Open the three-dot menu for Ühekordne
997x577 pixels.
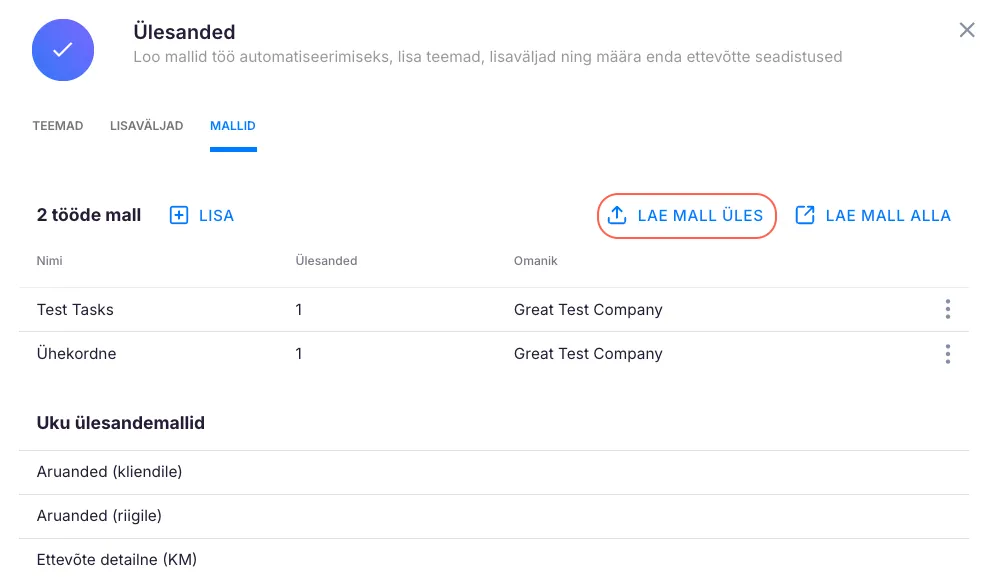coord(947,354)
